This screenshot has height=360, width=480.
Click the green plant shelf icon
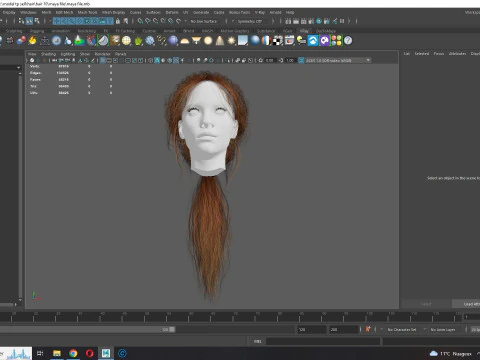click(138, 41)
